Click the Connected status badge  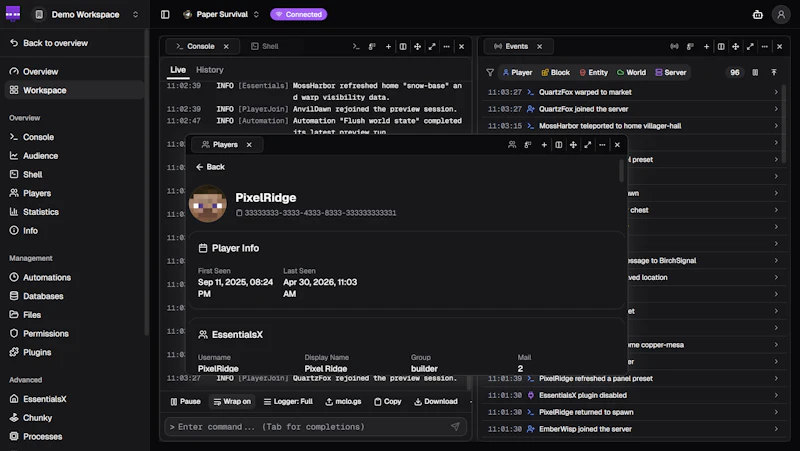[x=299, y=14]
